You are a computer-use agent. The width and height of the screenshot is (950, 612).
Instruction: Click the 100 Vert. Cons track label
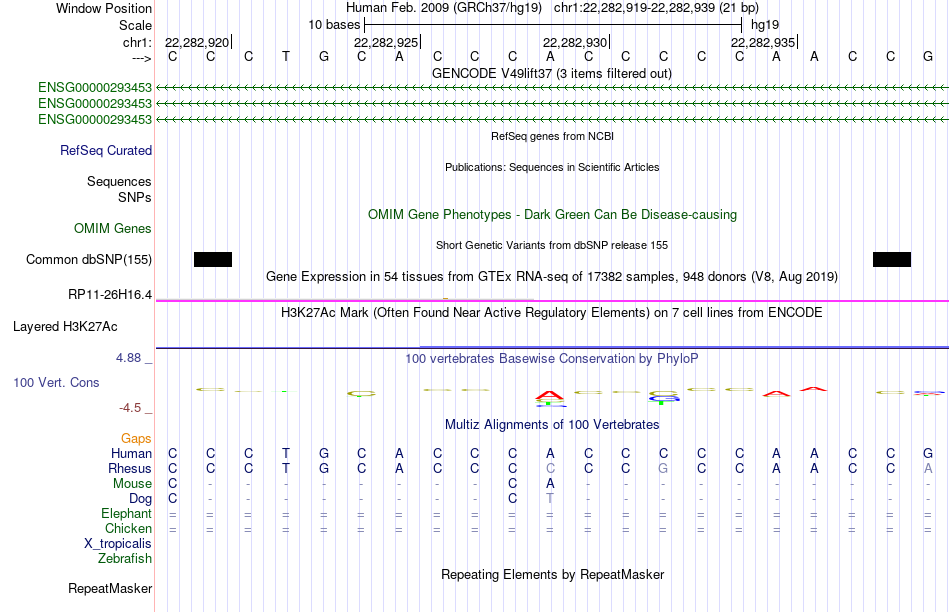56,382
